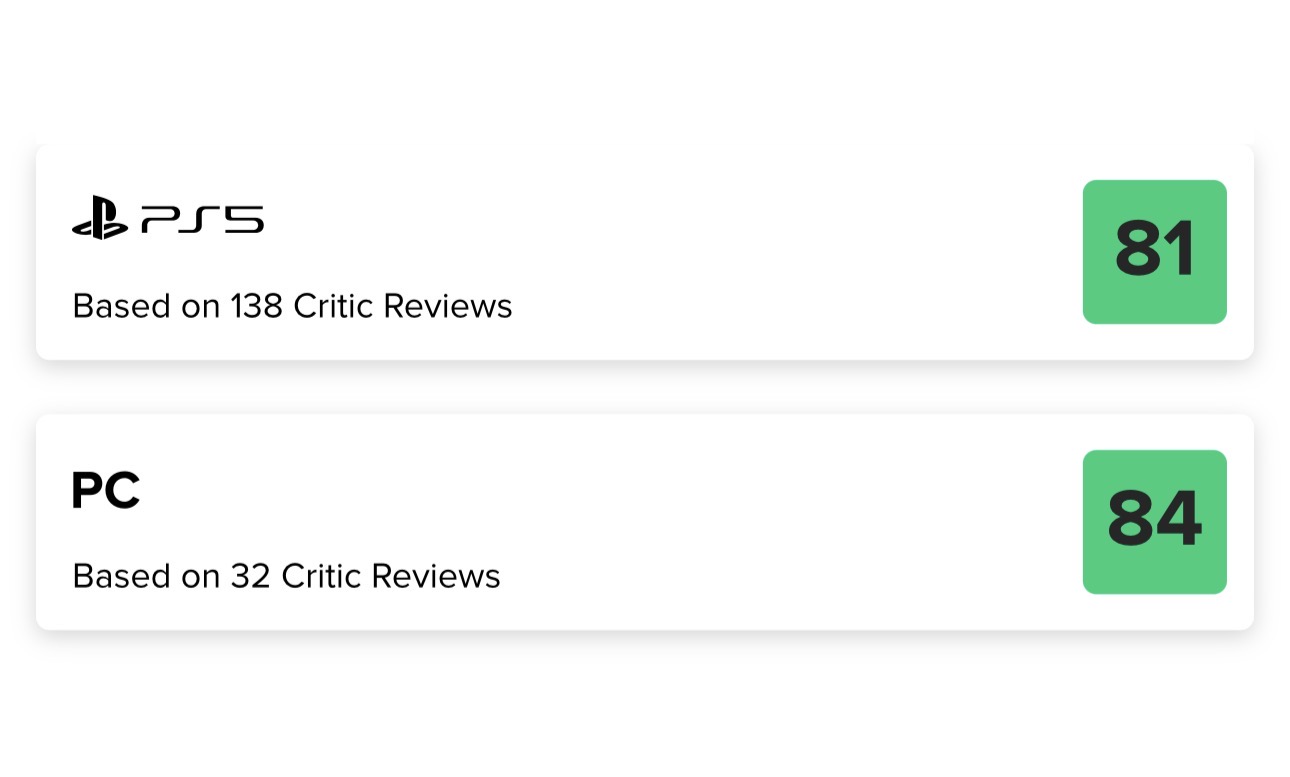Image resolution: width=1290 pixels, height=777 pixels.
Task: Open the green 81 score badge
Action: pos(1154,252)
